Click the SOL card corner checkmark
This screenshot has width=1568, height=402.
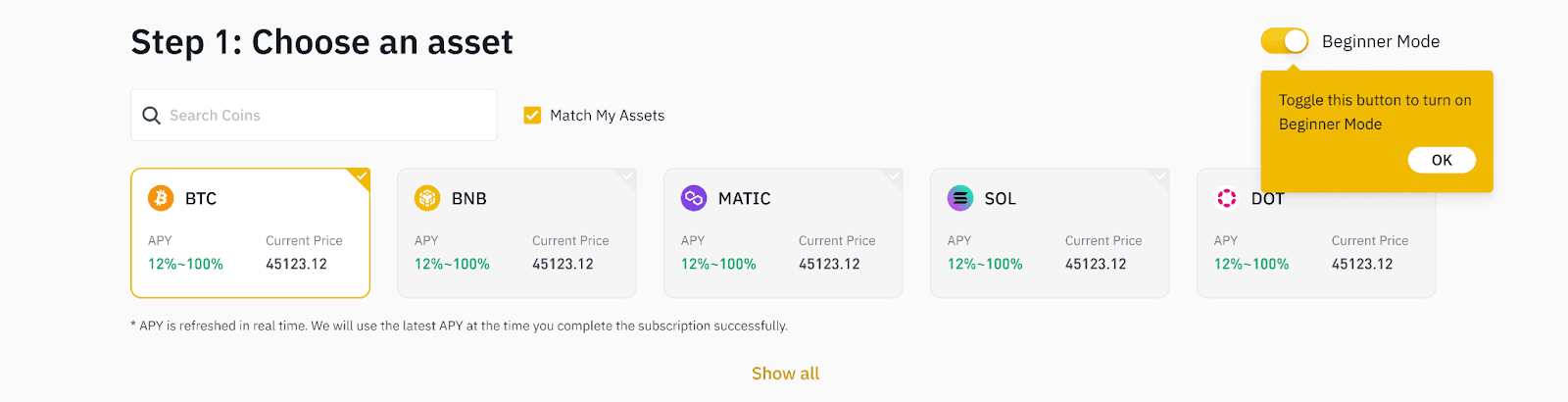coord(1160,177)
